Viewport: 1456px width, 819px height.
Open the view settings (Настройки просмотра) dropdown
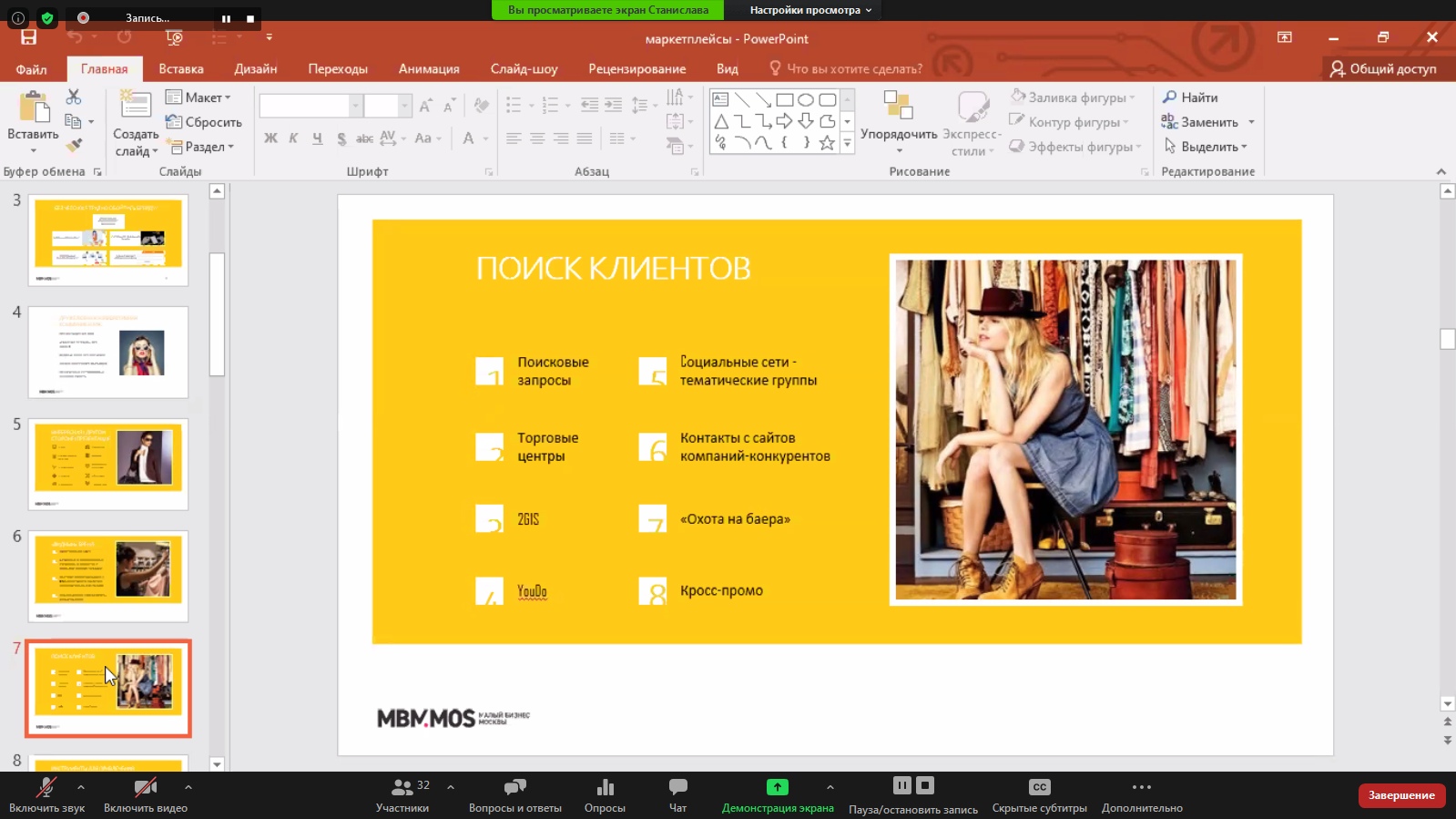(x=810, y=10)
